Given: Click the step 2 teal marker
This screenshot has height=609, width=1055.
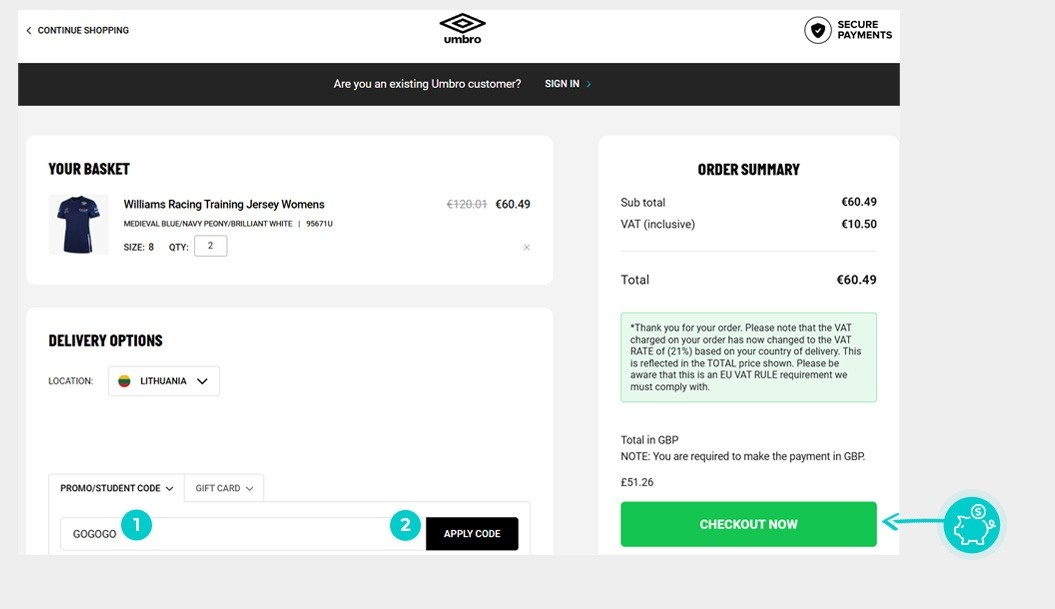Looking at the screenshot, I should tap(405, 524).
